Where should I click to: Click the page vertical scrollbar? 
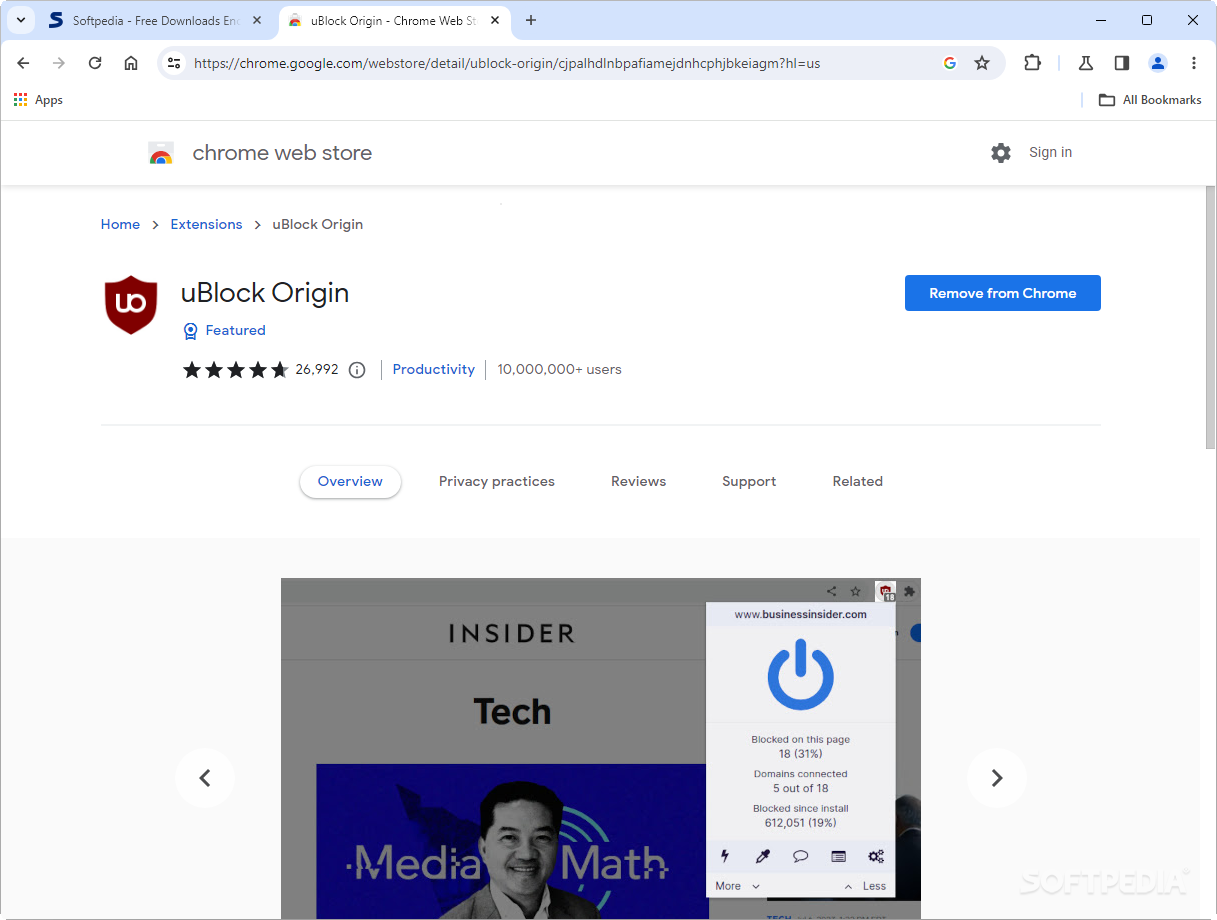point(1210,318)
